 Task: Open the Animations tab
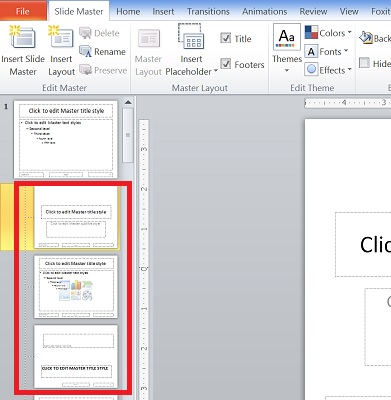point(264,12)
